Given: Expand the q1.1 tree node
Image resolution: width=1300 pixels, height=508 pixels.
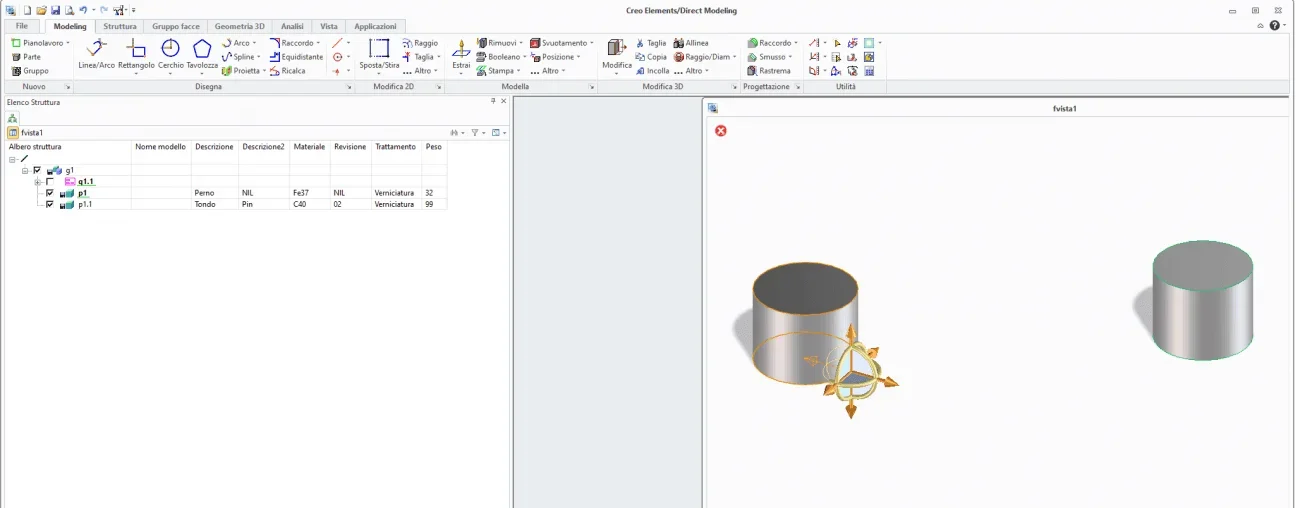Looking at the screenshot, I should [37, 182].
